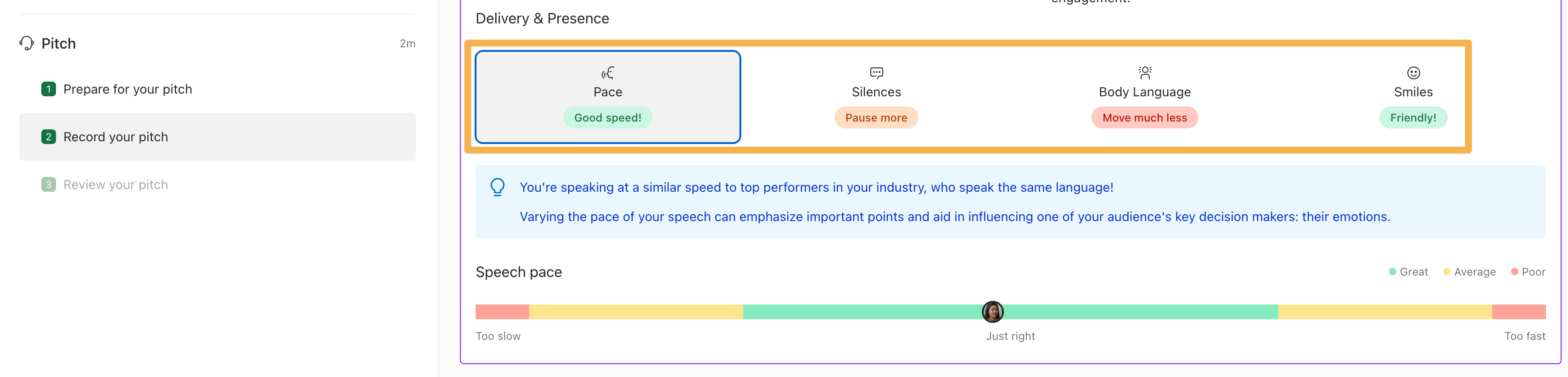
Task: Select the Pace tab card
Action: [x=607, y=97]
